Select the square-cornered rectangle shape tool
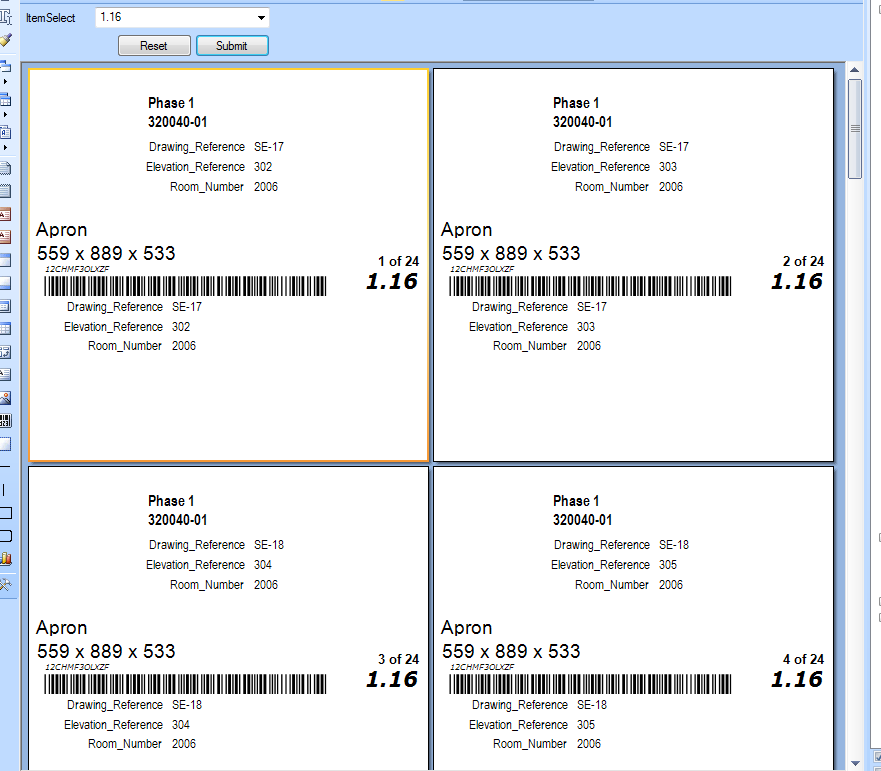This screenshot has width=881, height=771. click(6, 513)
